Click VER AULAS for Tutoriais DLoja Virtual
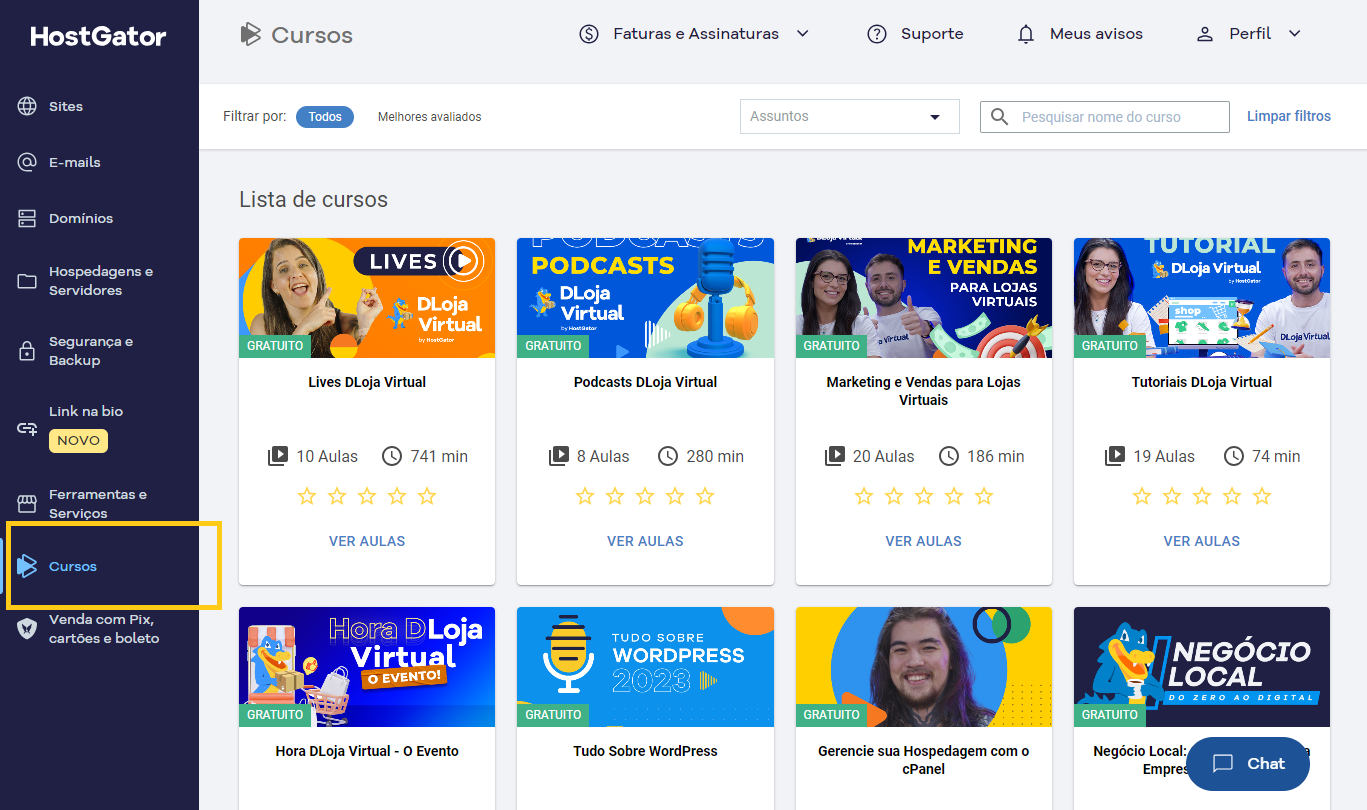 pyautogui.click(x=1202, y=541)
